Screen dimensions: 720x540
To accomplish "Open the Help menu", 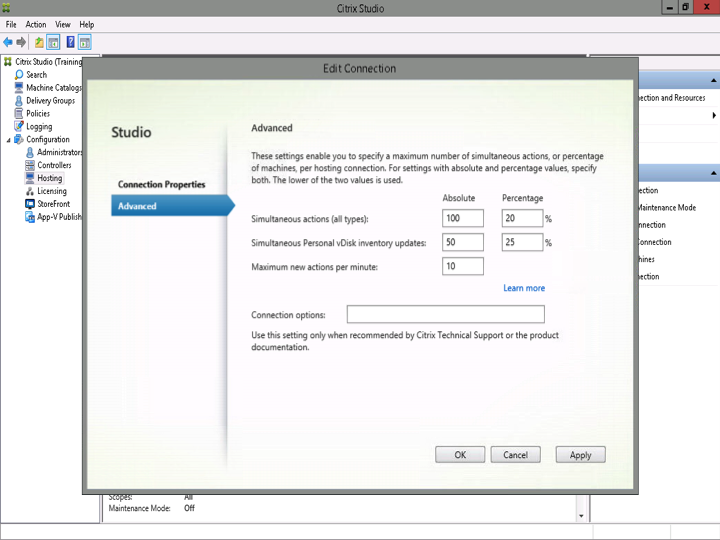I will pos(87,24).
